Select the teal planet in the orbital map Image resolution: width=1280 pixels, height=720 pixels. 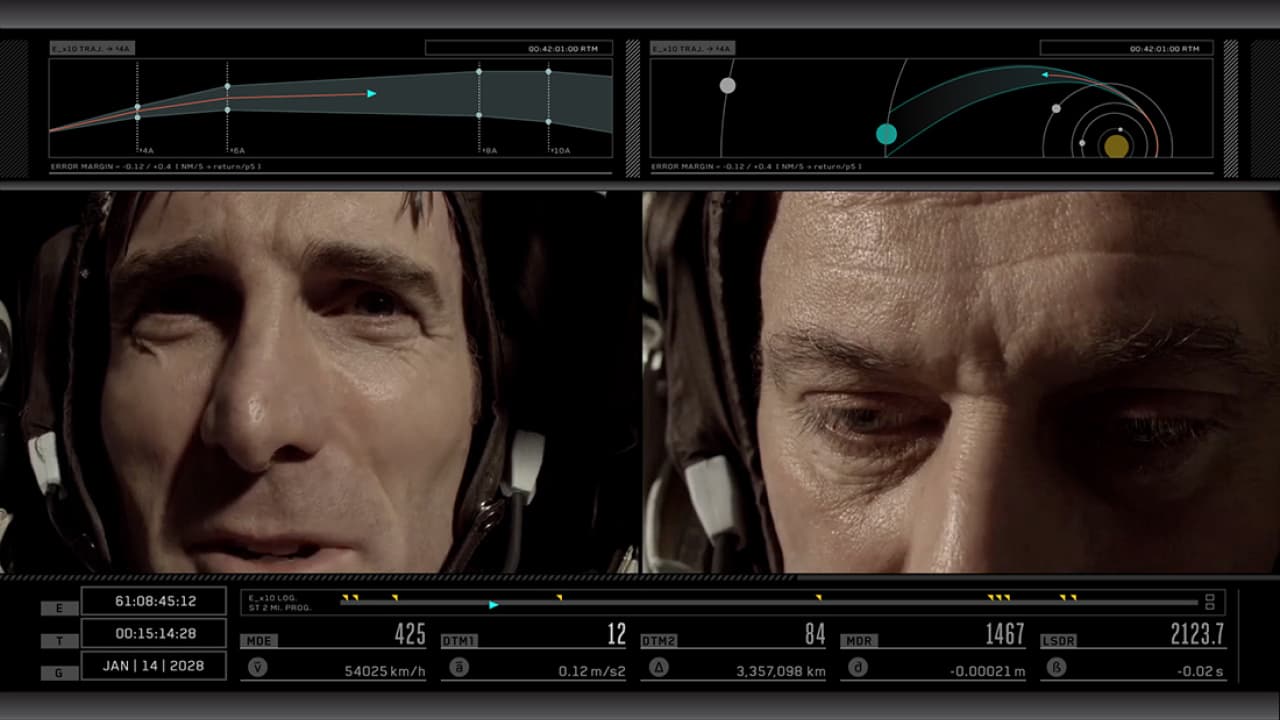pos(886,134)
